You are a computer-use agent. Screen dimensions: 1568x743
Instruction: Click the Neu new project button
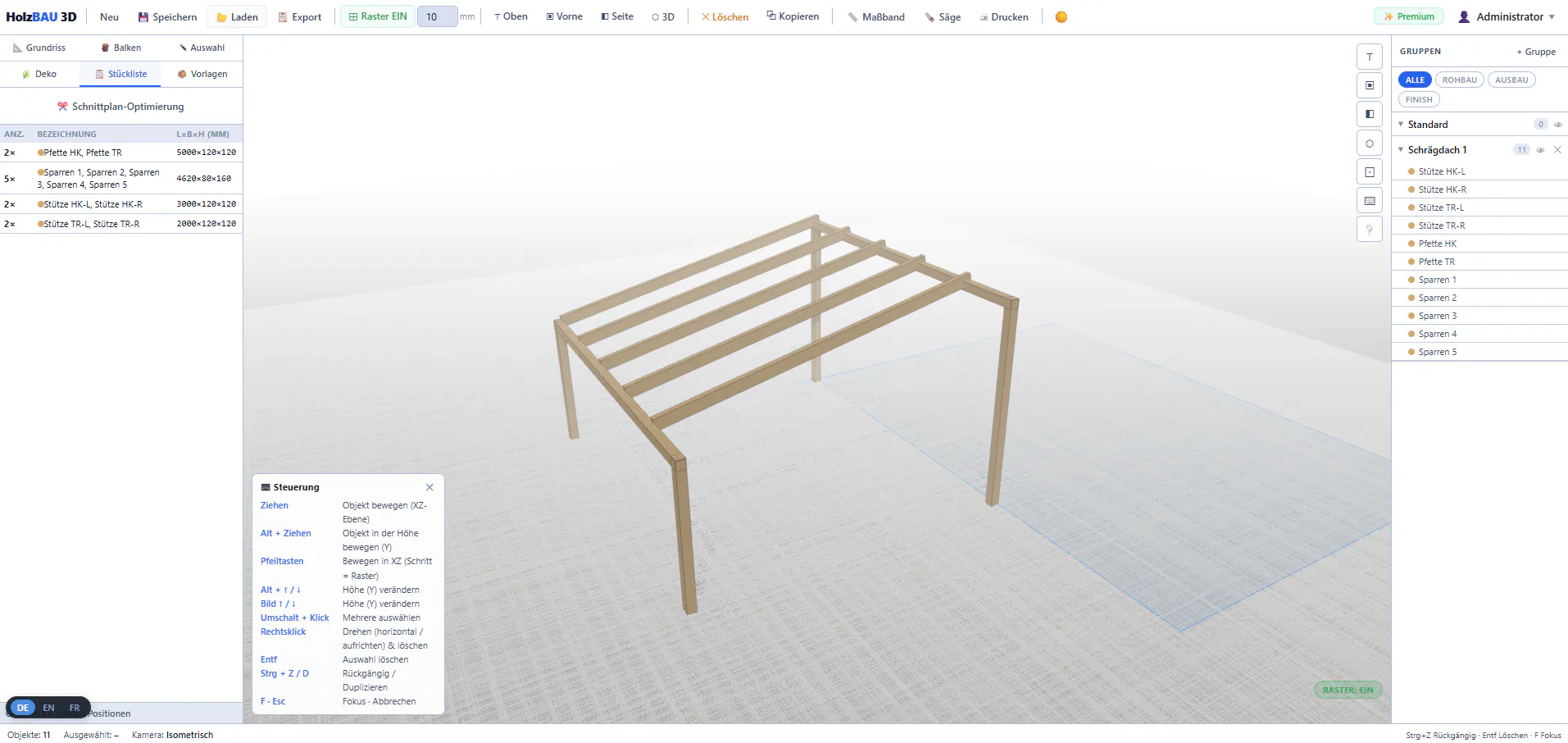click(x=109, y=16)
